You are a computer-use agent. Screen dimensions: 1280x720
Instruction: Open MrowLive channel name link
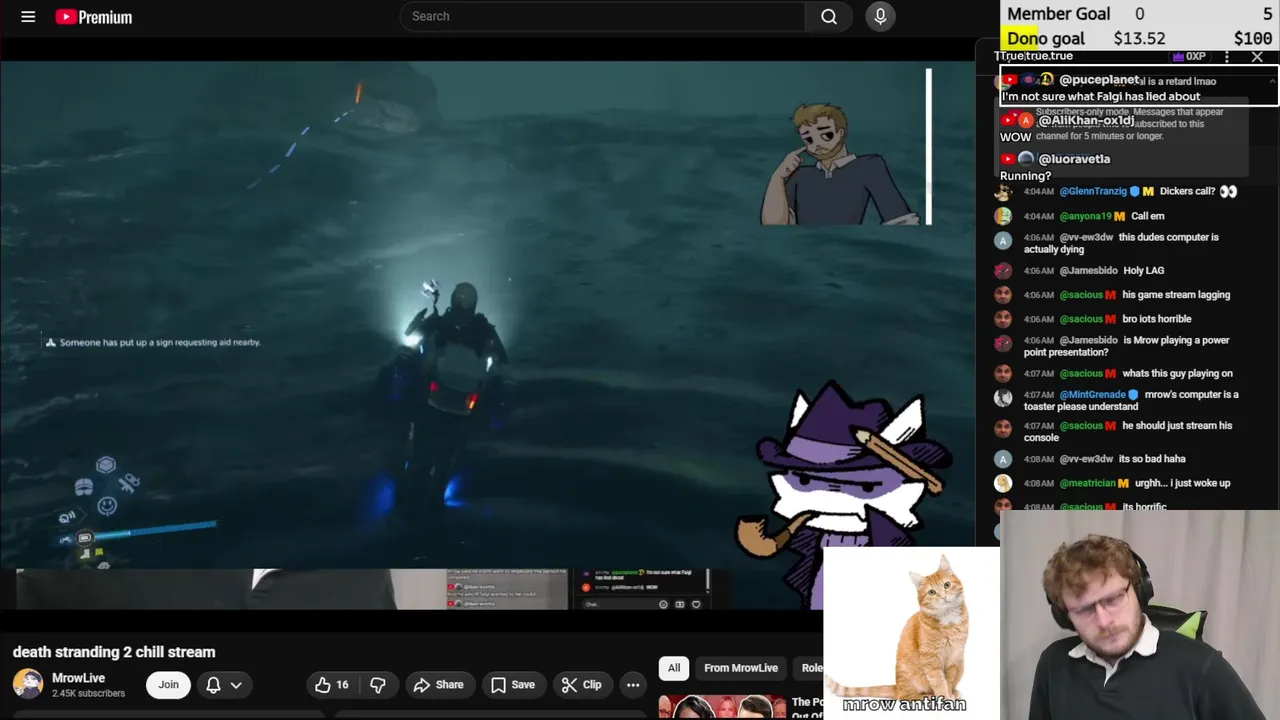coord(78,678)
